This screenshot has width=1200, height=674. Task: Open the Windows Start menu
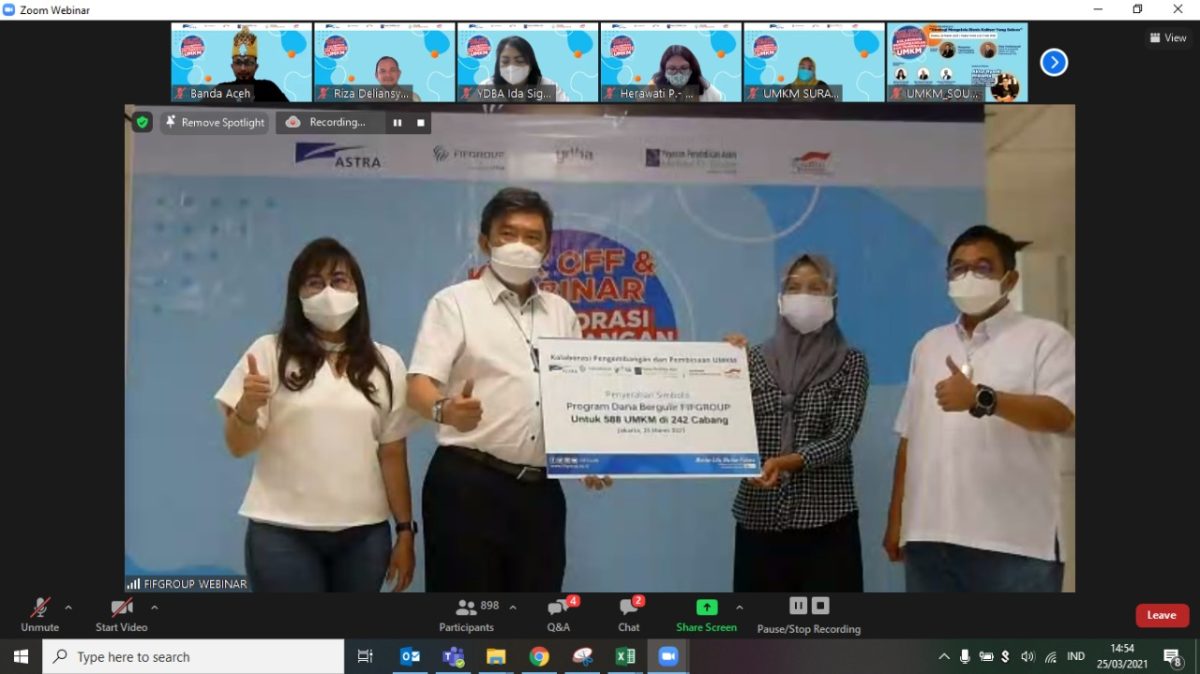[x=20, y=657]
